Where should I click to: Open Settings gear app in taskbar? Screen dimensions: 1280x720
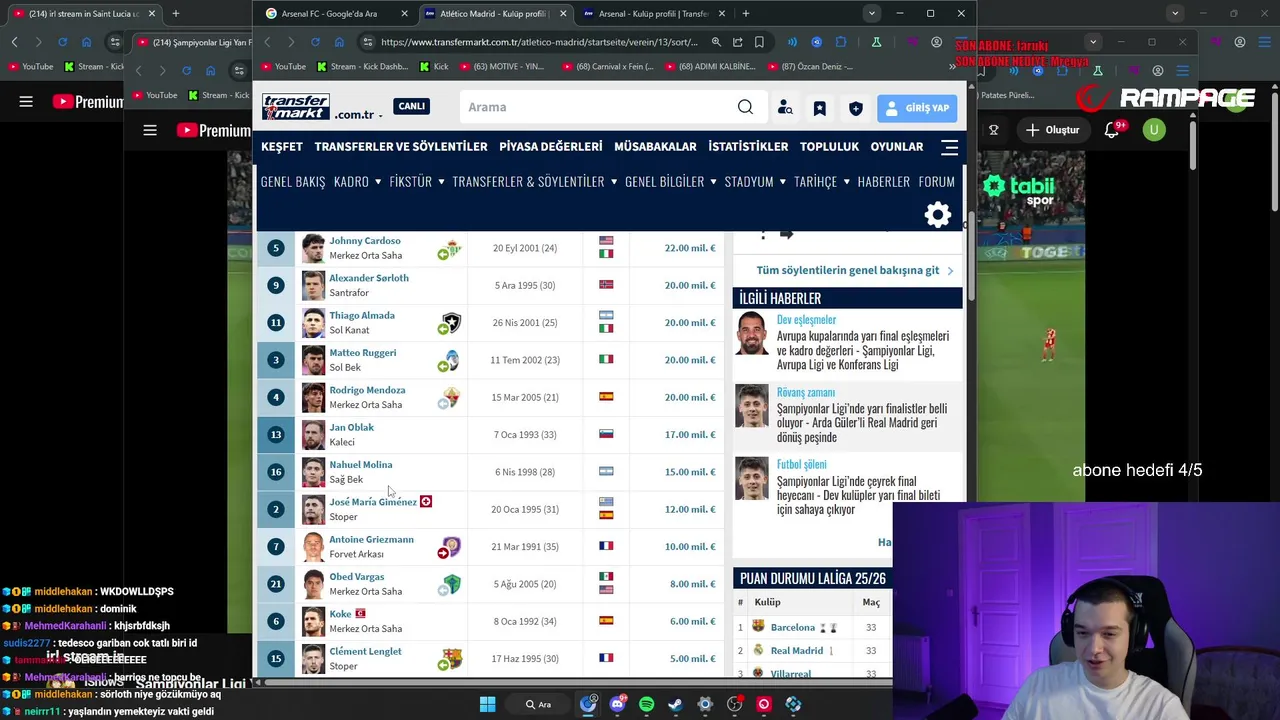pyautogui.click(x=705, y=704)
